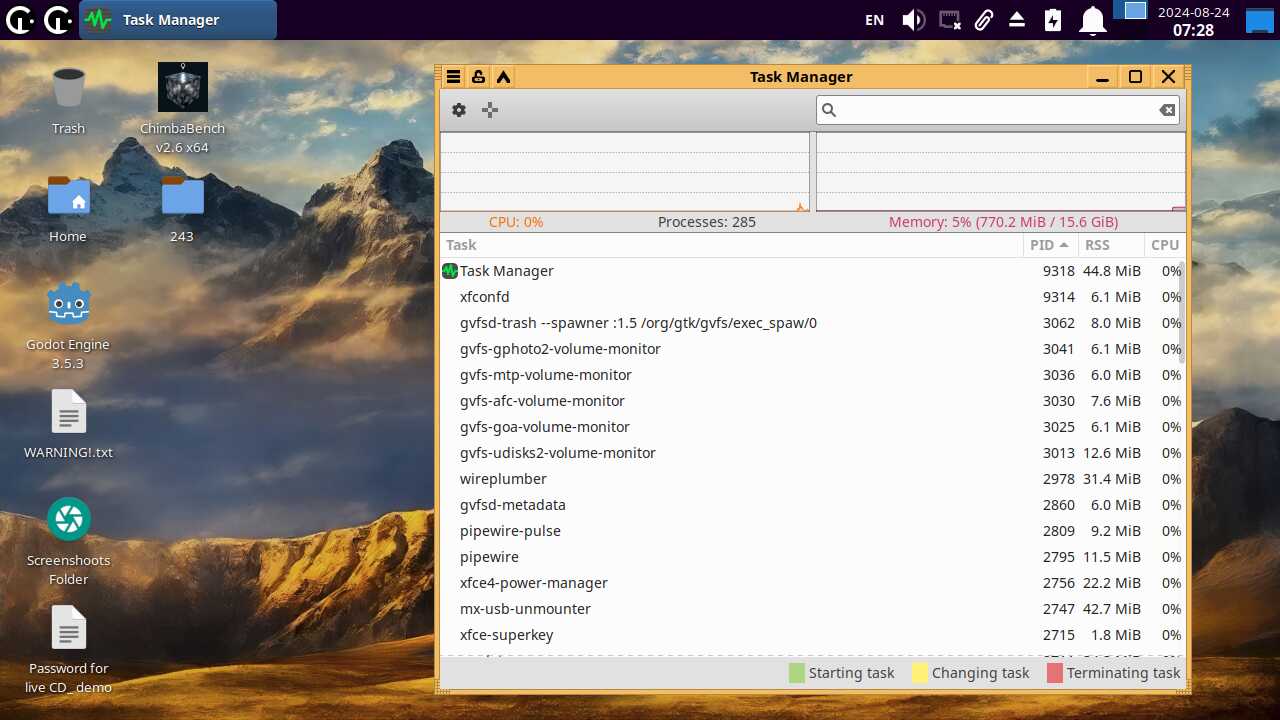
Task: Focus the process search input field
Action: point(998,110)
